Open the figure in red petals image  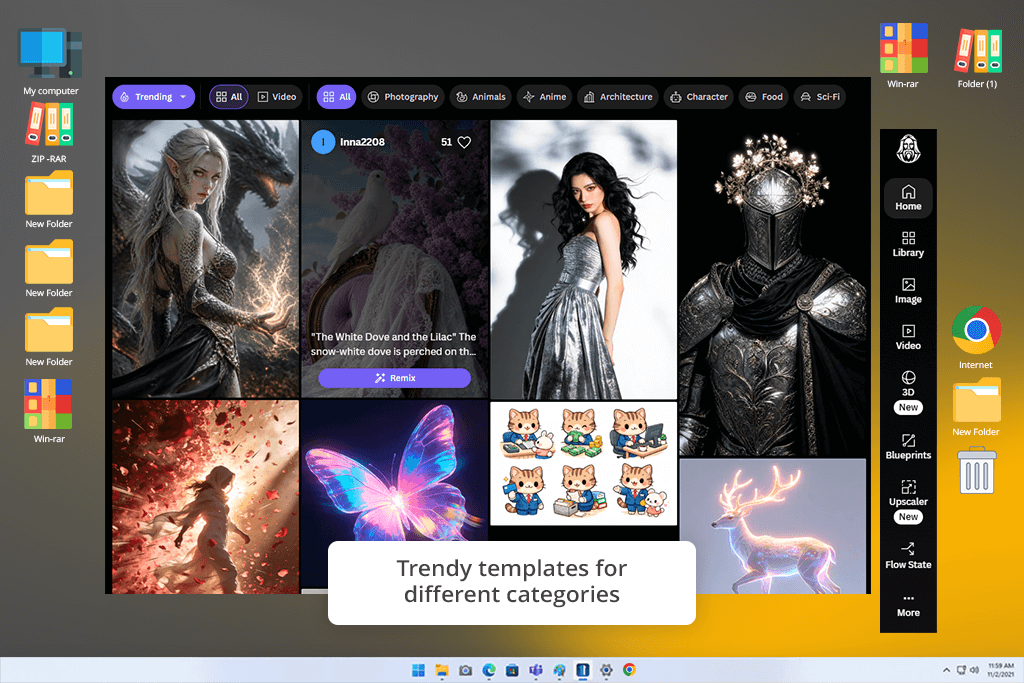click(x=205, y=497)
